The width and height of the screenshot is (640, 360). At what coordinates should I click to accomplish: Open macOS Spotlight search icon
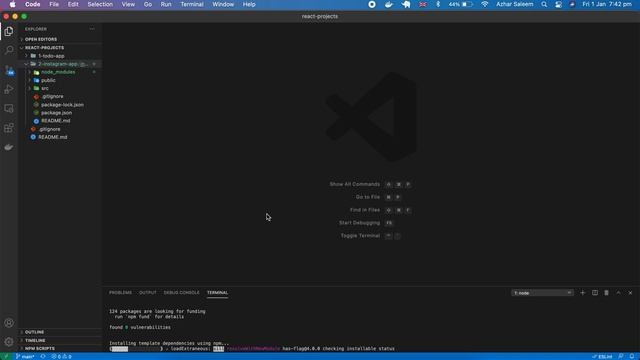(544, 4)
